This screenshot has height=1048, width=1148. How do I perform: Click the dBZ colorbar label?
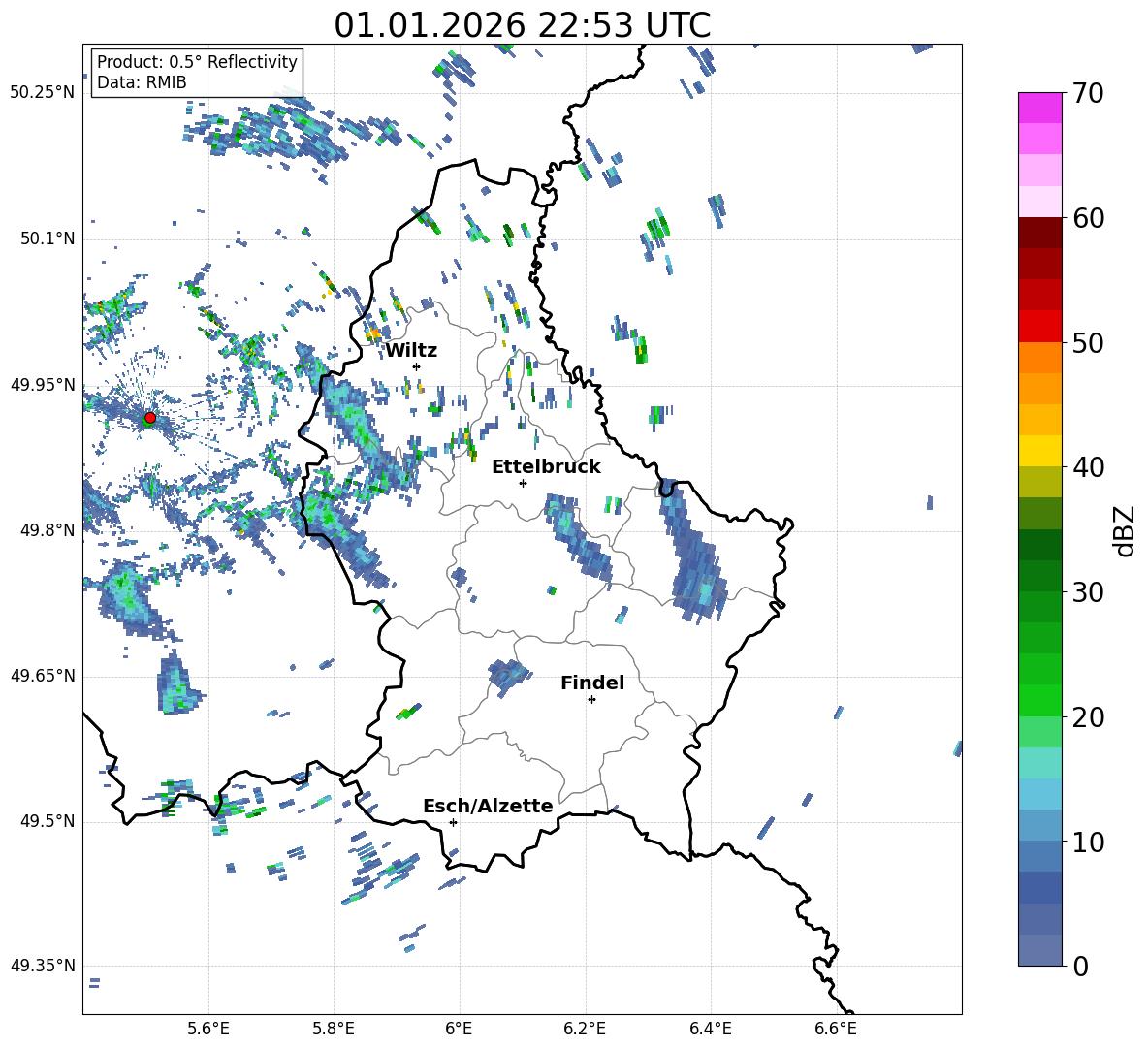(x=1126, y=530)
